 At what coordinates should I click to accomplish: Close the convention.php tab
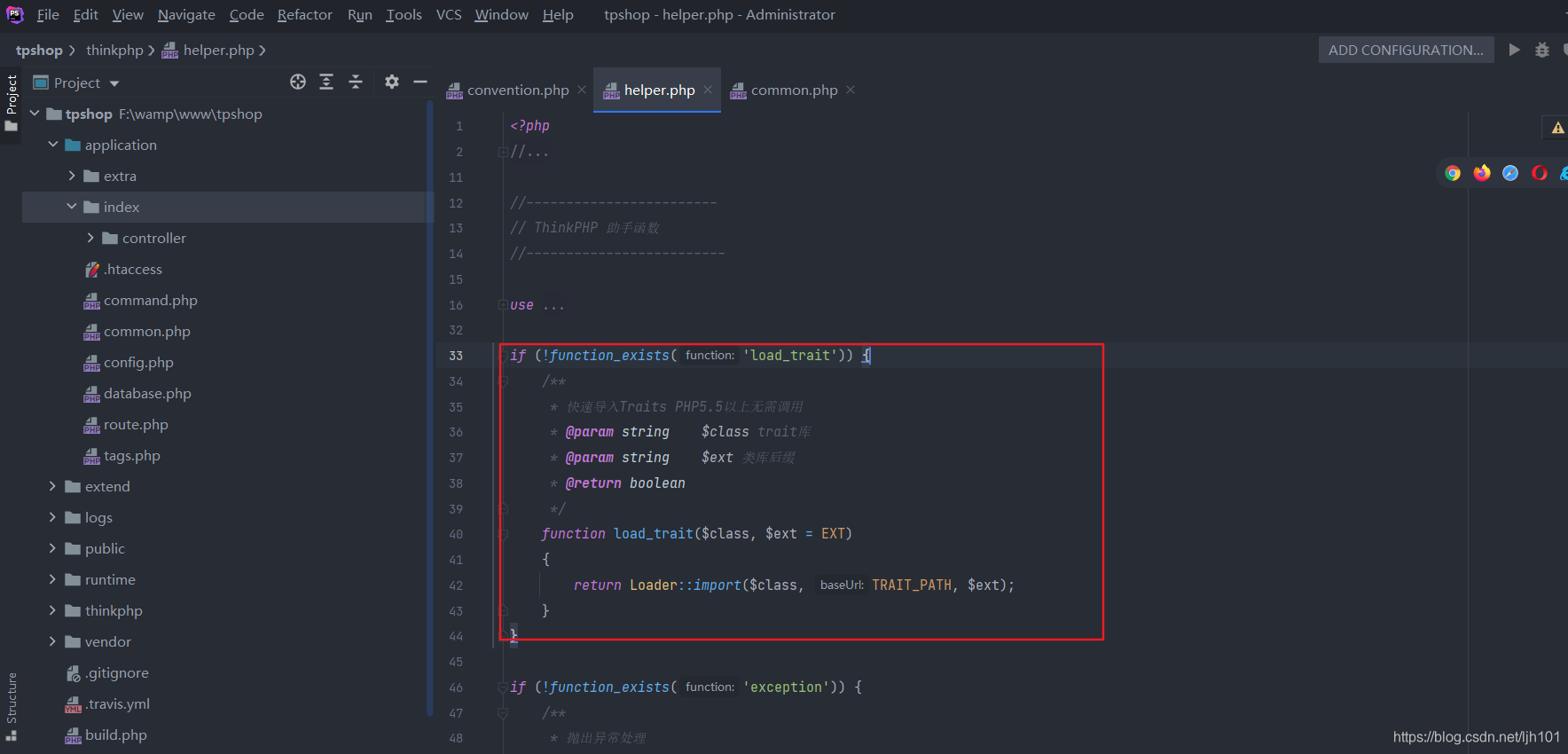point(582,90)
